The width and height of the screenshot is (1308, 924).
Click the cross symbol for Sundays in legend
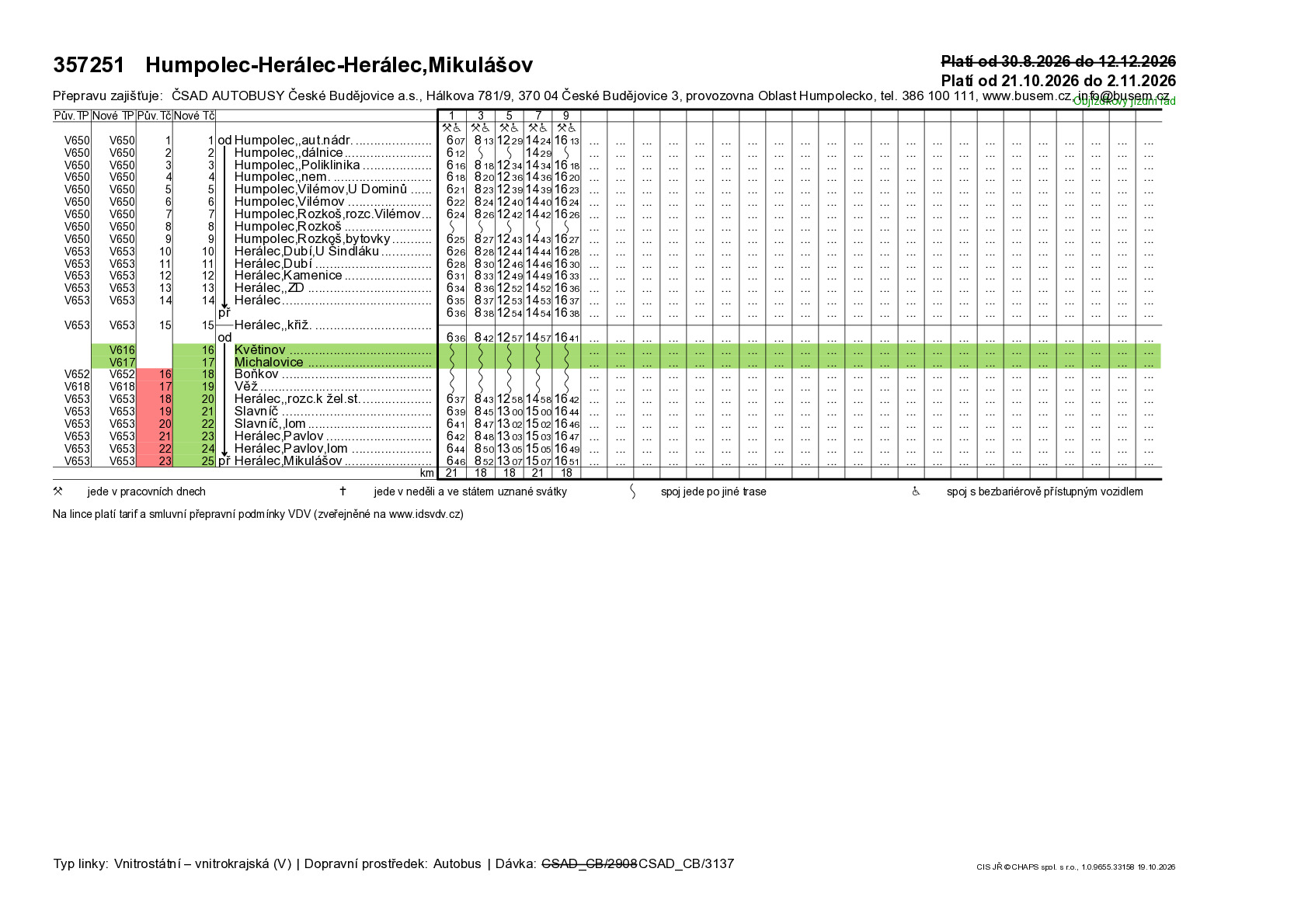click(343, 492)
